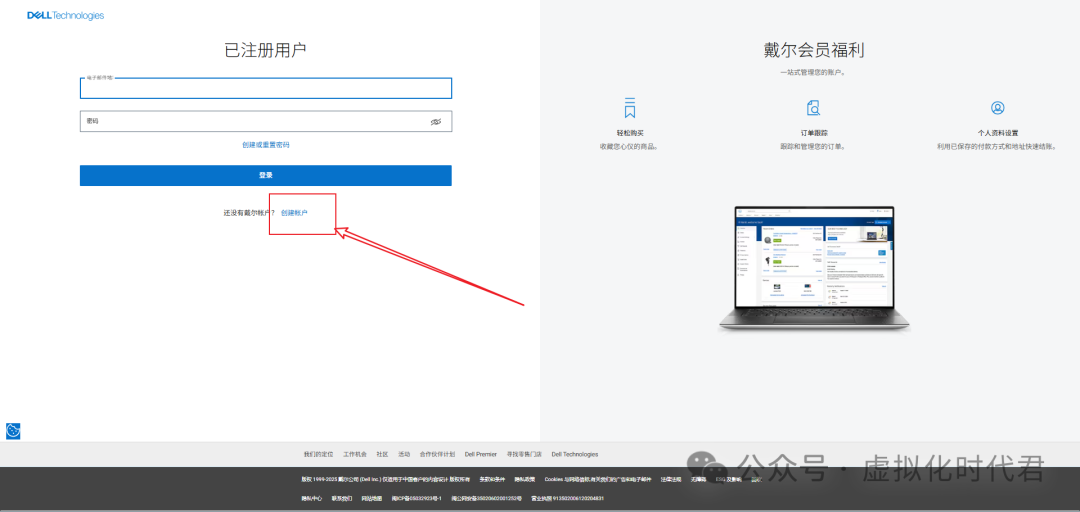This screenshot has width=1080, height=512.
Task: Open the Dell Technologies footer link
Action: [574, 454]
